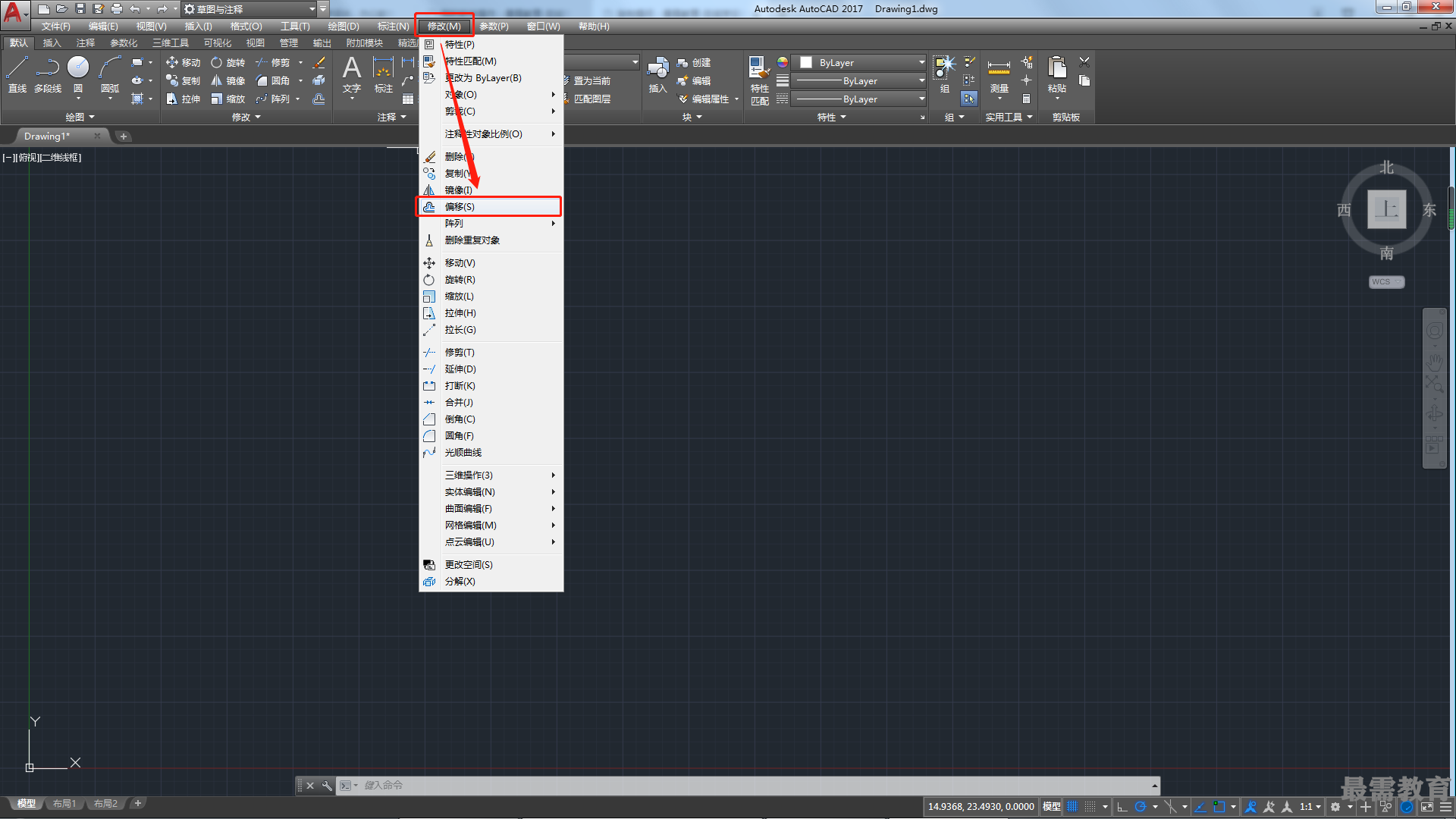Screen dimensions: 1456x819
Task: Select the Arc (圆弧) tool
Action: [x=110, y=74]
